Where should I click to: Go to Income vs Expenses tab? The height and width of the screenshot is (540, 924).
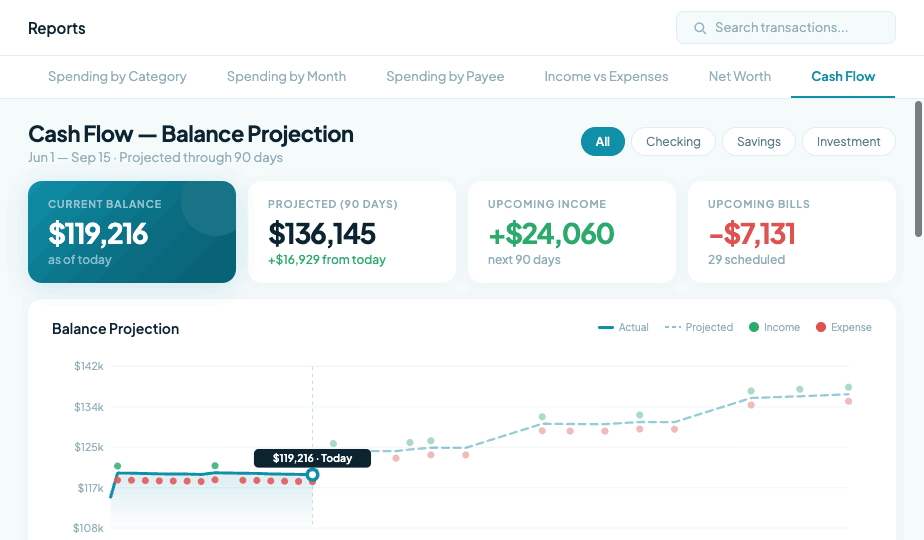point(606,77)
